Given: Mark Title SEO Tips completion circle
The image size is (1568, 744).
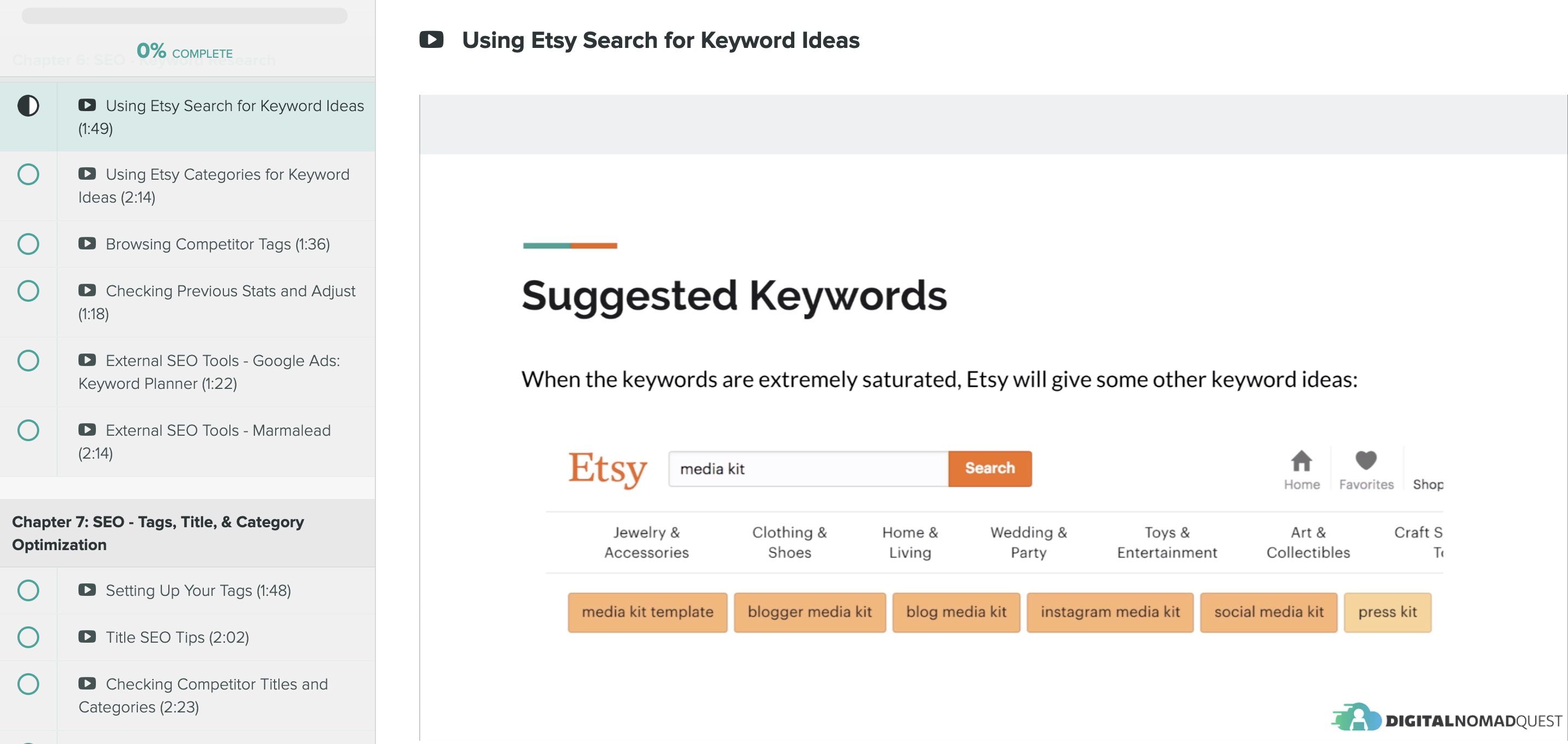Looking at the screenshot, I should (28, 637).
